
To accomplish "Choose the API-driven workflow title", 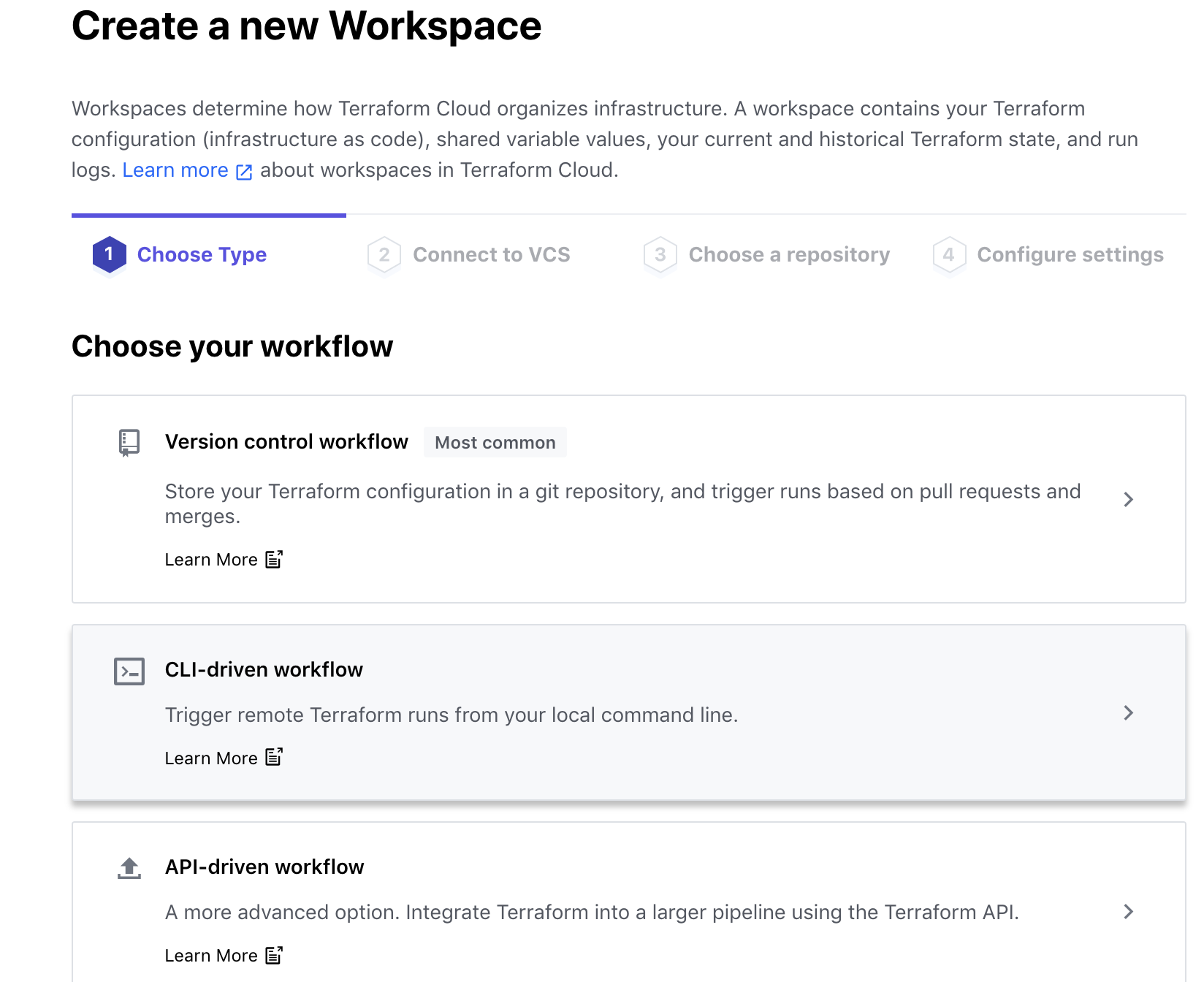I will point(264,867).
